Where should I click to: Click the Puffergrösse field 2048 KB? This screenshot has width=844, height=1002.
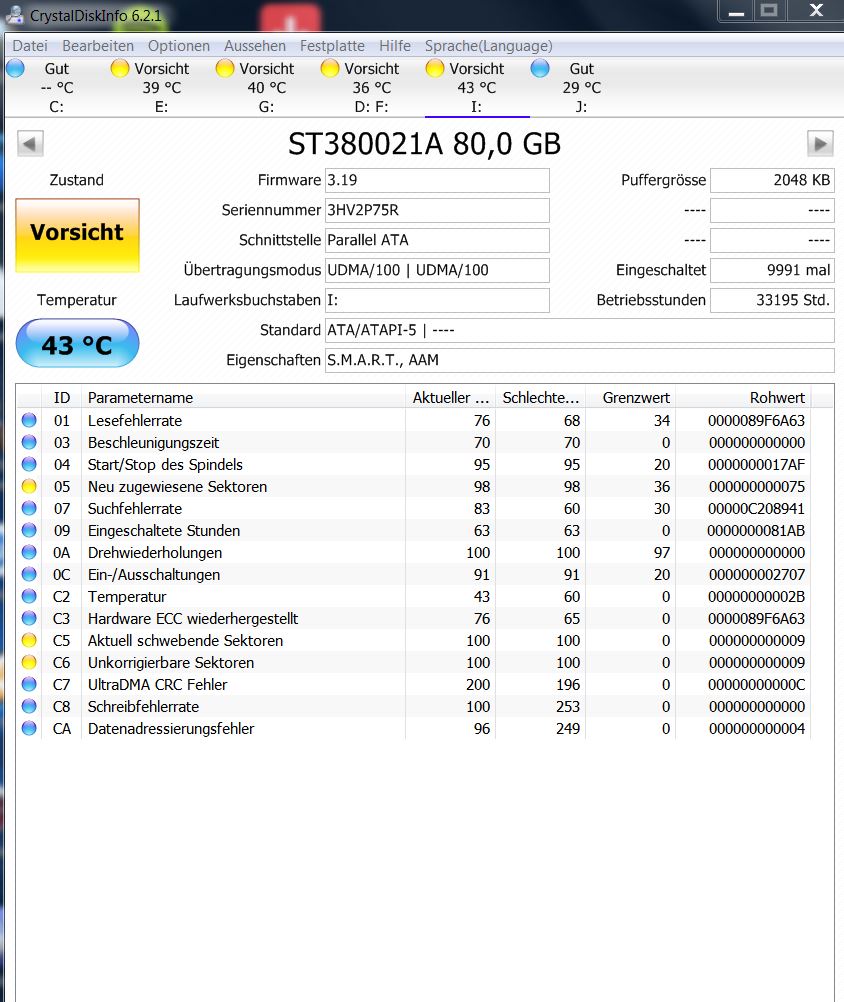coord(772,180)
